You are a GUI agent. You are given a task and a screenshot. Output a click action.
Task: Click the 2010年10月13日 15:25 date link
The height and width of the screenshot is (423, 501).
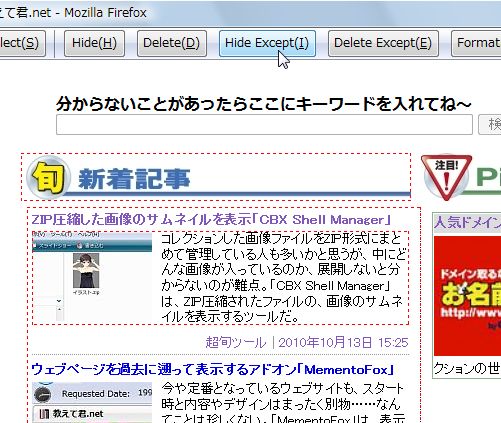point(343,342)
